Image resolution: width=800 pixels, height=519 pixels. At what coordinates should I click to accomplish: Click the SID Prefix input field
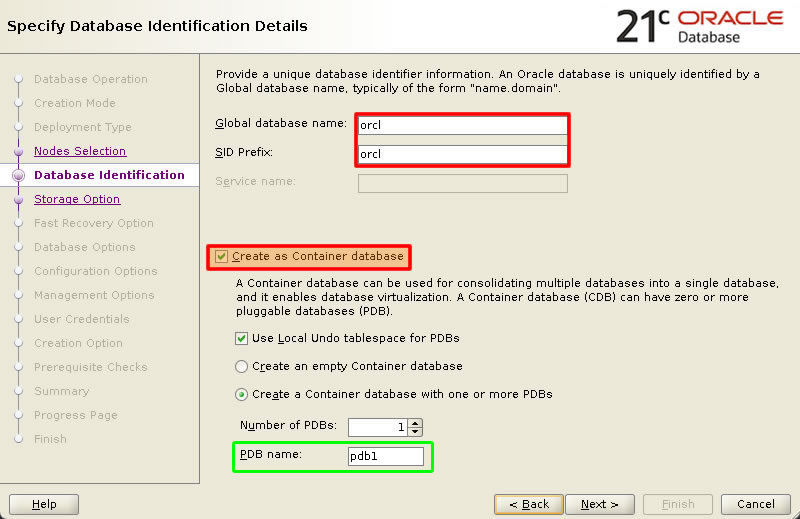click(463, 154)
